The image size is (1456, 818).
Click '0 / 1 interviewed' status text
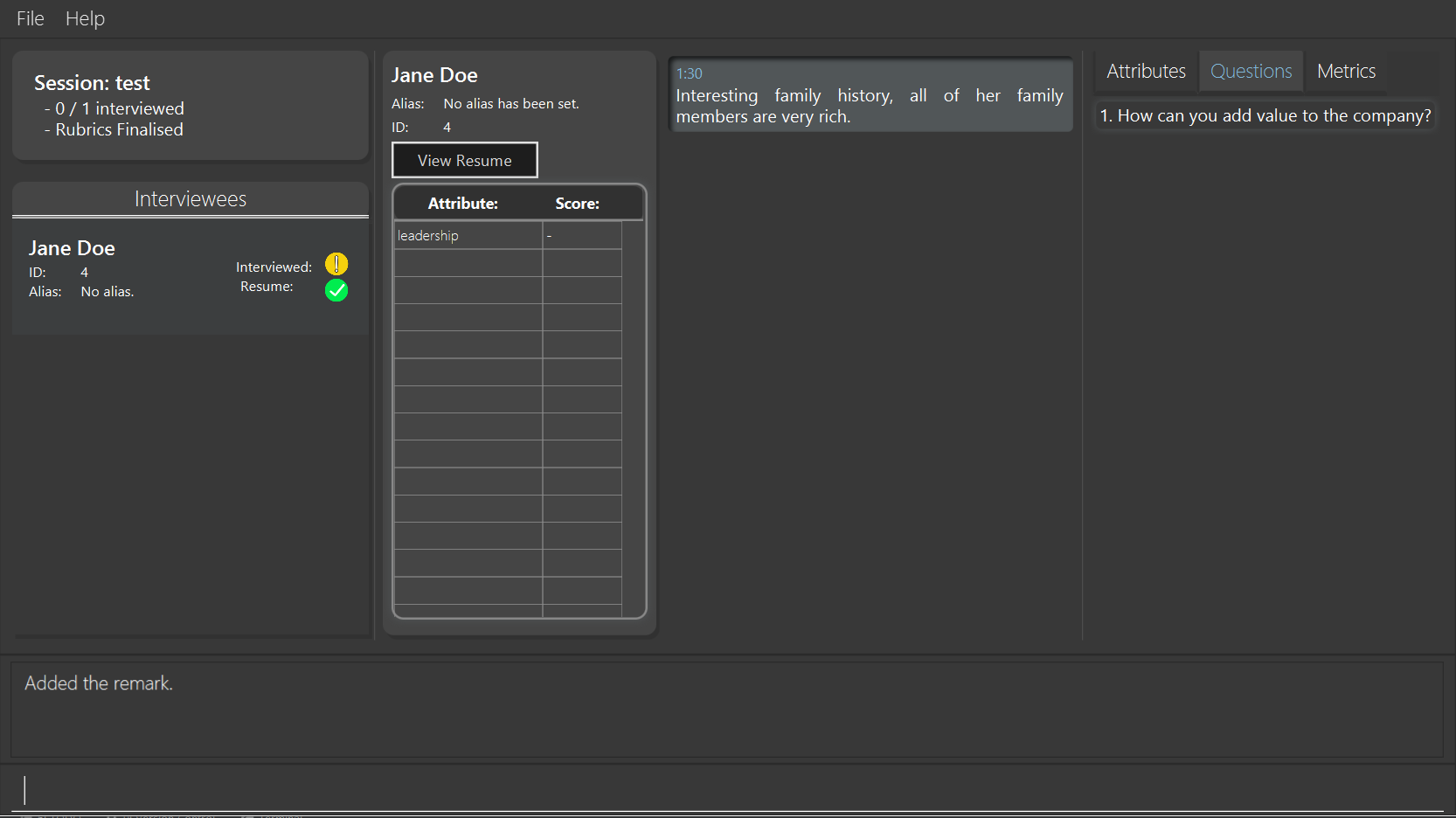pos(120,108)
